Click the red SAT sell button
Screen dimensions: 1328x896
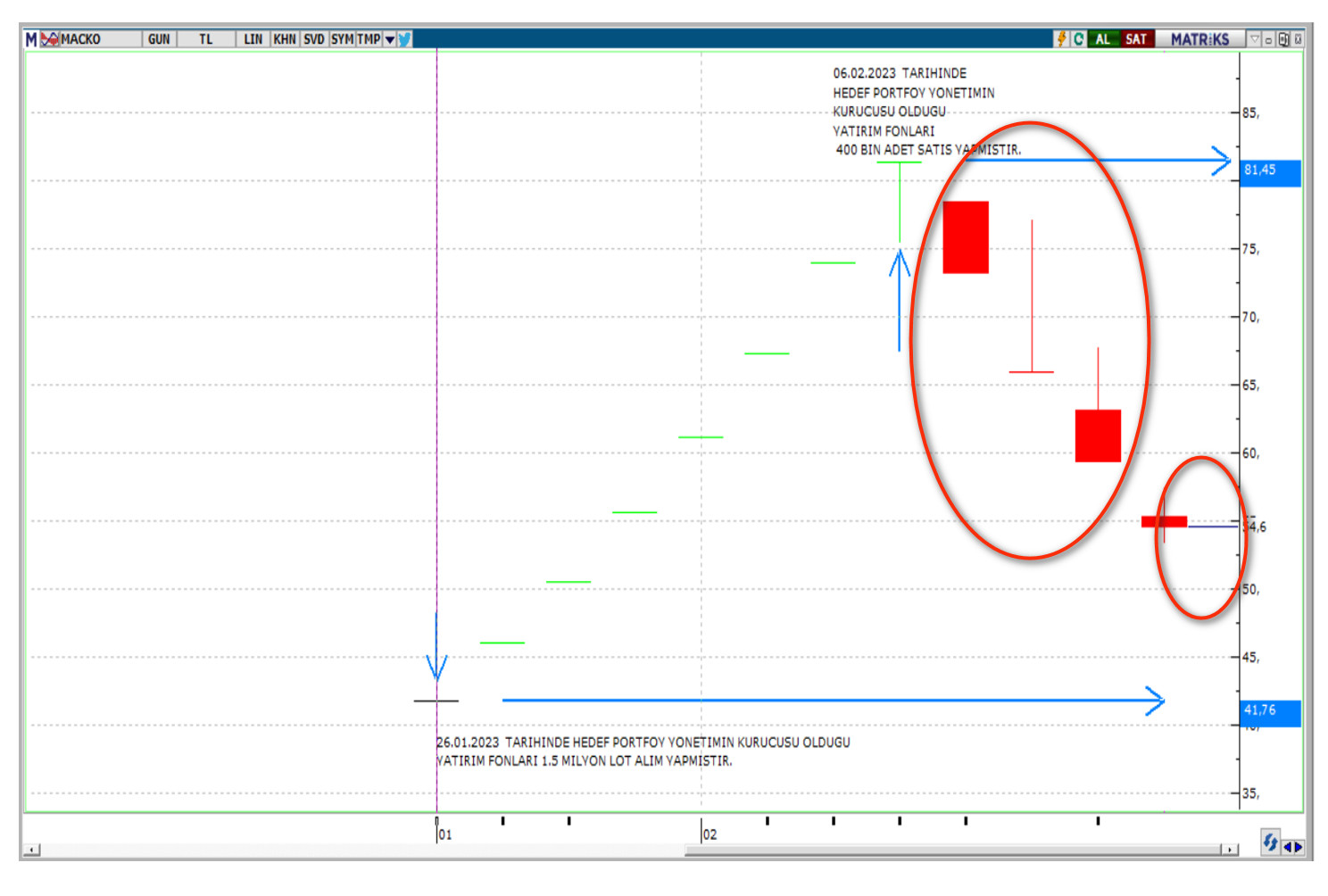(1136, 39)
